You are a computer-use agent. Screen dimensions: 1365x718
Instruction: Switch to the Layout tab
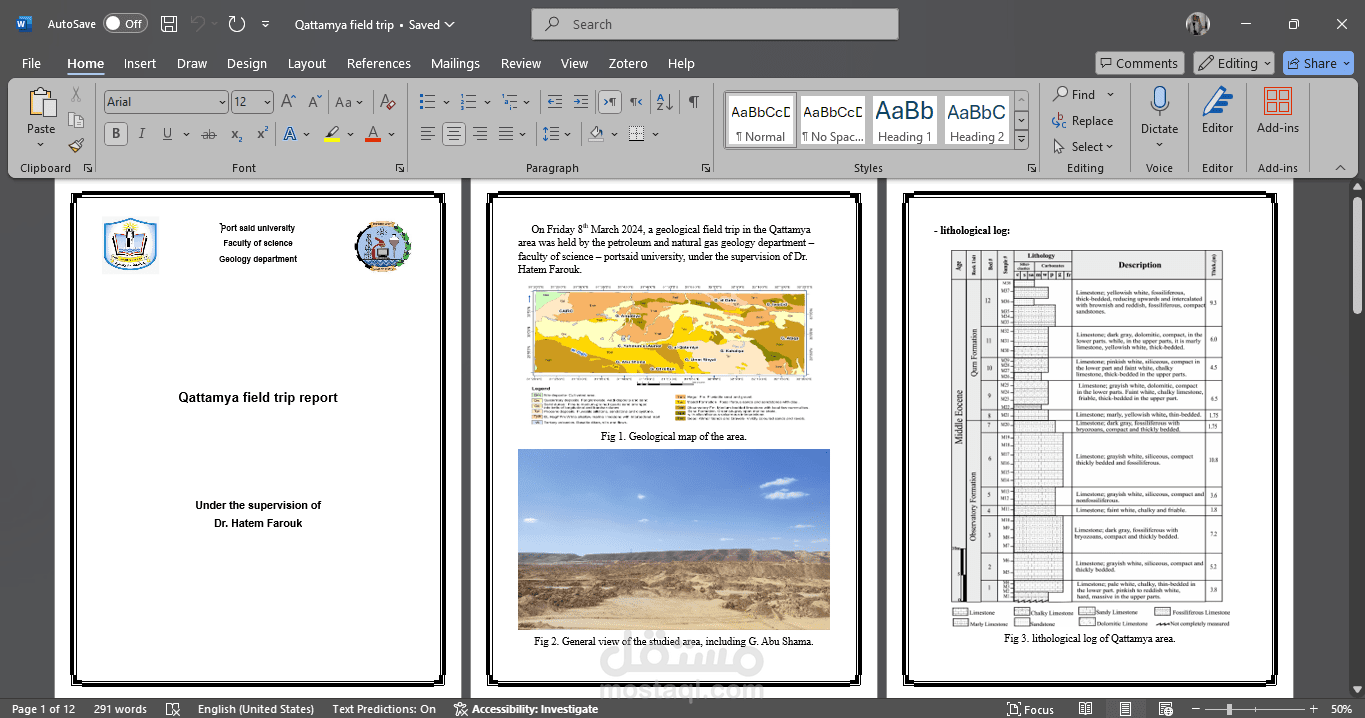(x=307, y=63)
